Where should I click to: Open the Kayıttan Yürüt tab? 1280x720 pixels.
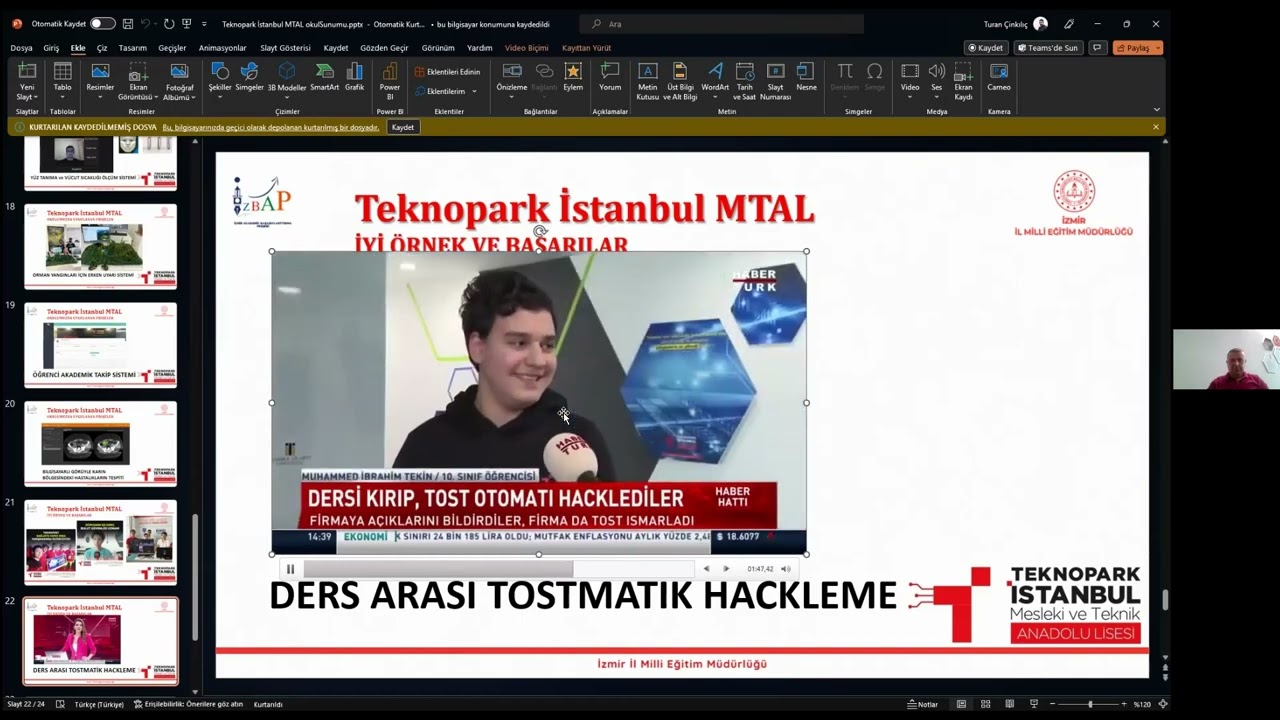pyautogui.click(x=586, y=48)
